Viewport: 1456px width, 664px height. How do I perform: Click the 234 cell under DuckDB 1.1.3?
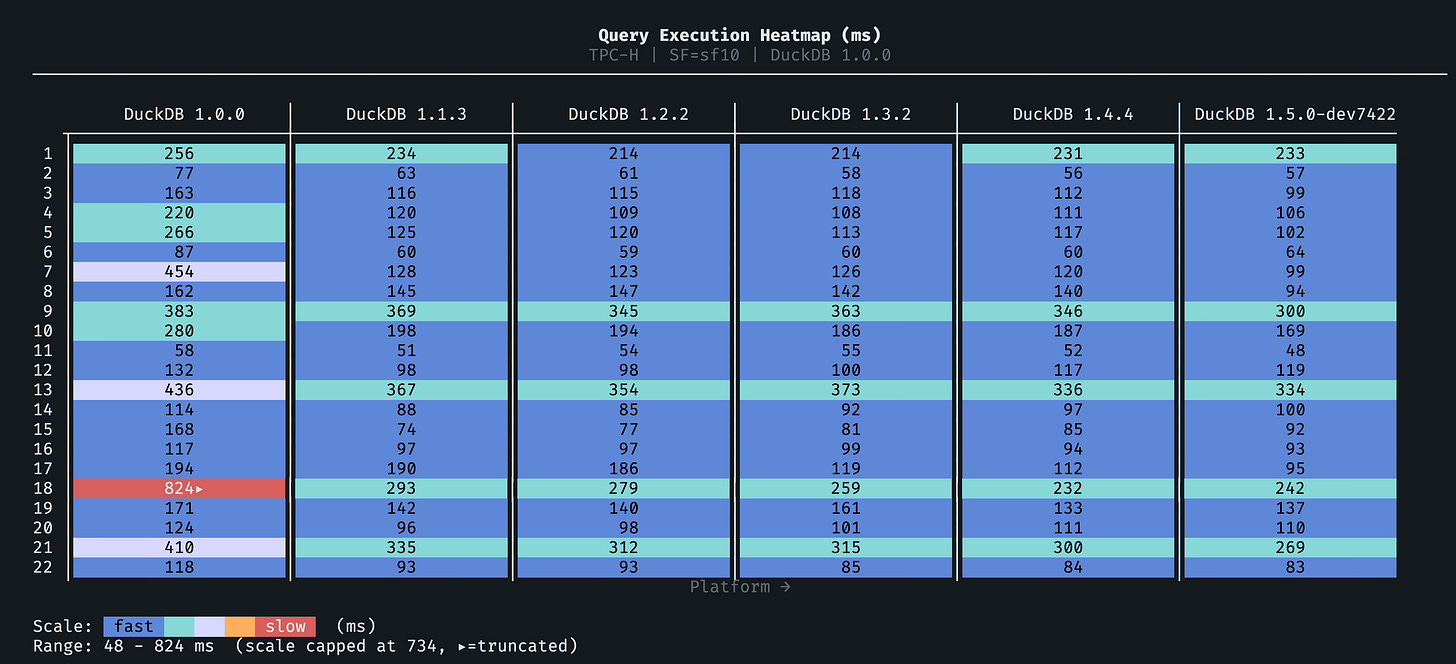(402, 154)
